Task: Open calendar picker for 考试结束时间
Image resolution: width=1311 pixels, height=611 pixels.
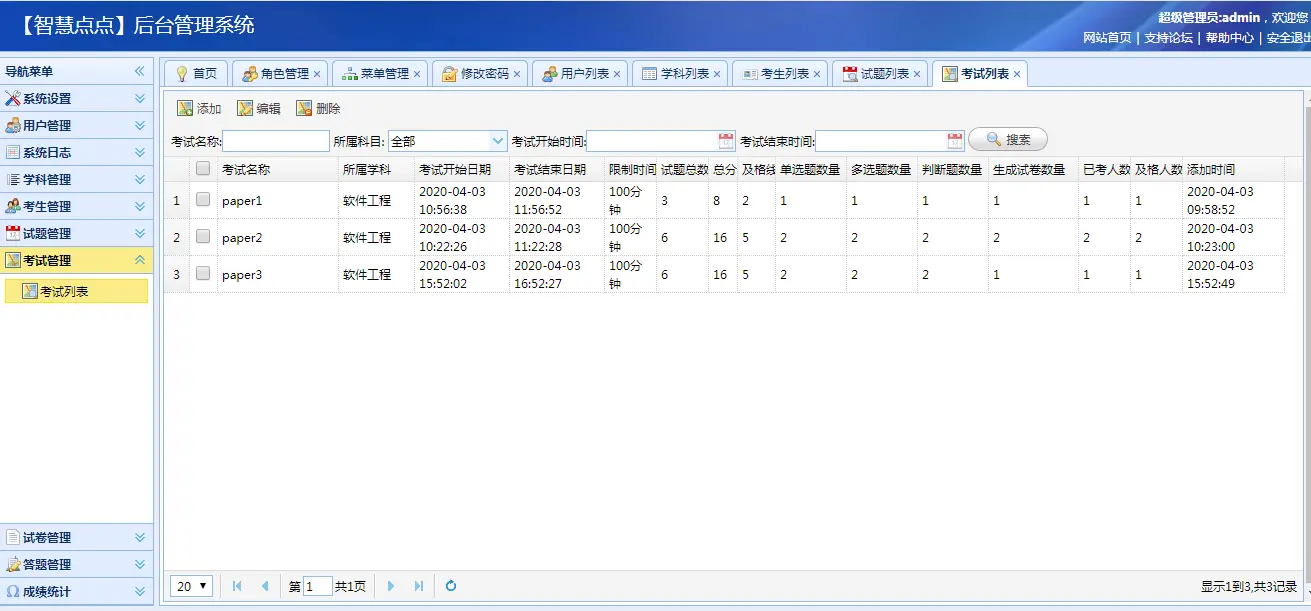Action: 955,141
